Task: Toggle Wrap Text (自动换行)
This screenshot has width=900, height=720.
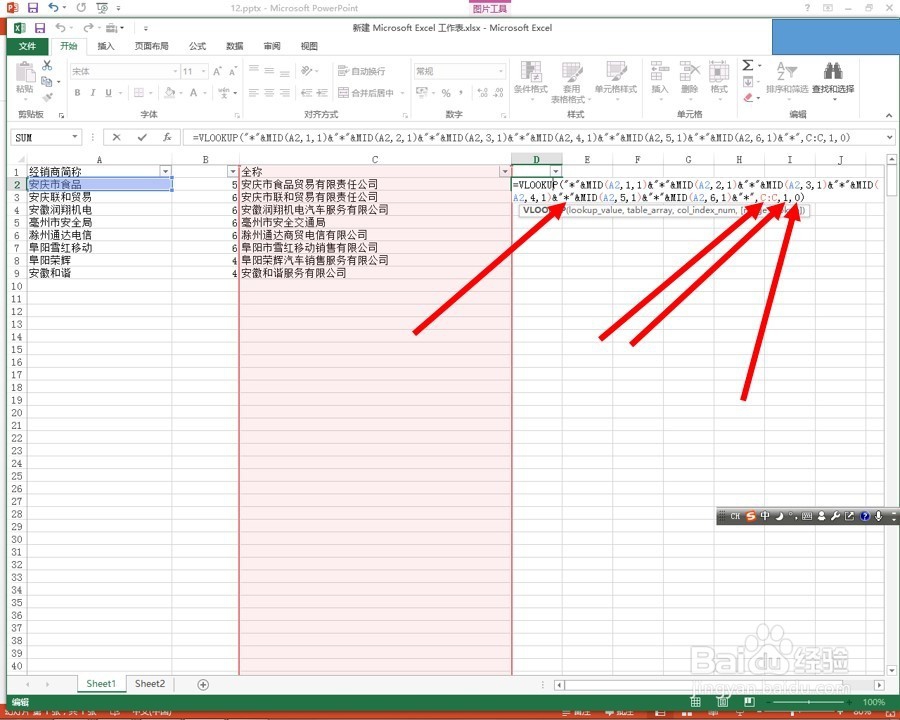Action: [362, 71]
